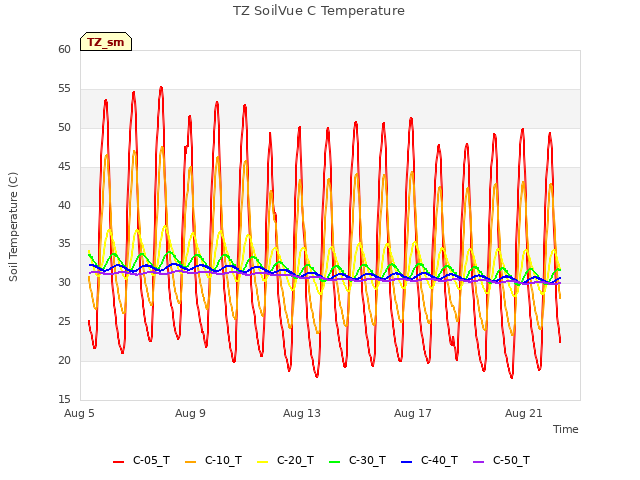Click the 50 y-axis tick label
The image size is (640, 480).
pyautogui.click(x=64, y=127)
